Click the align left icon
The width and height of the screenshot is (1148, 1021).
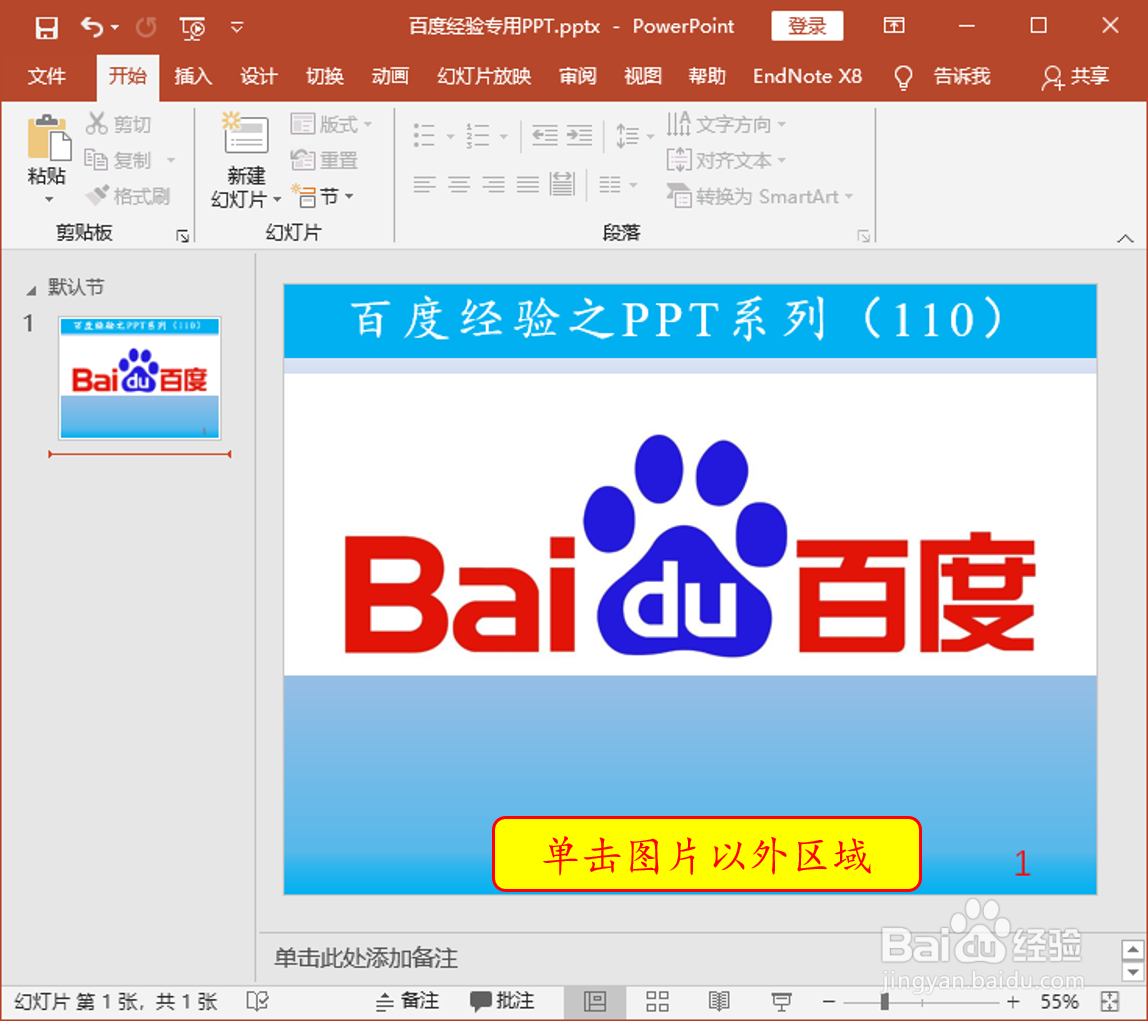(x=424, y=184)
